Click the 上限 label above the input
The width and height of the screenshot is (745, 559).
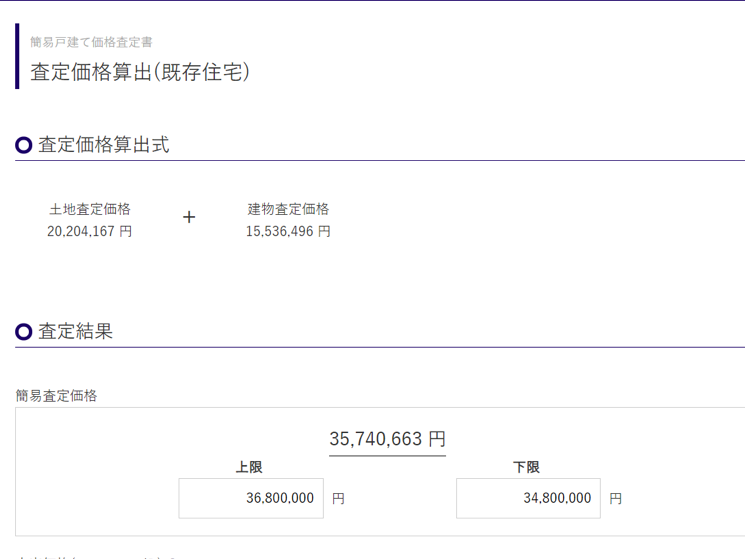coord(249,467)
